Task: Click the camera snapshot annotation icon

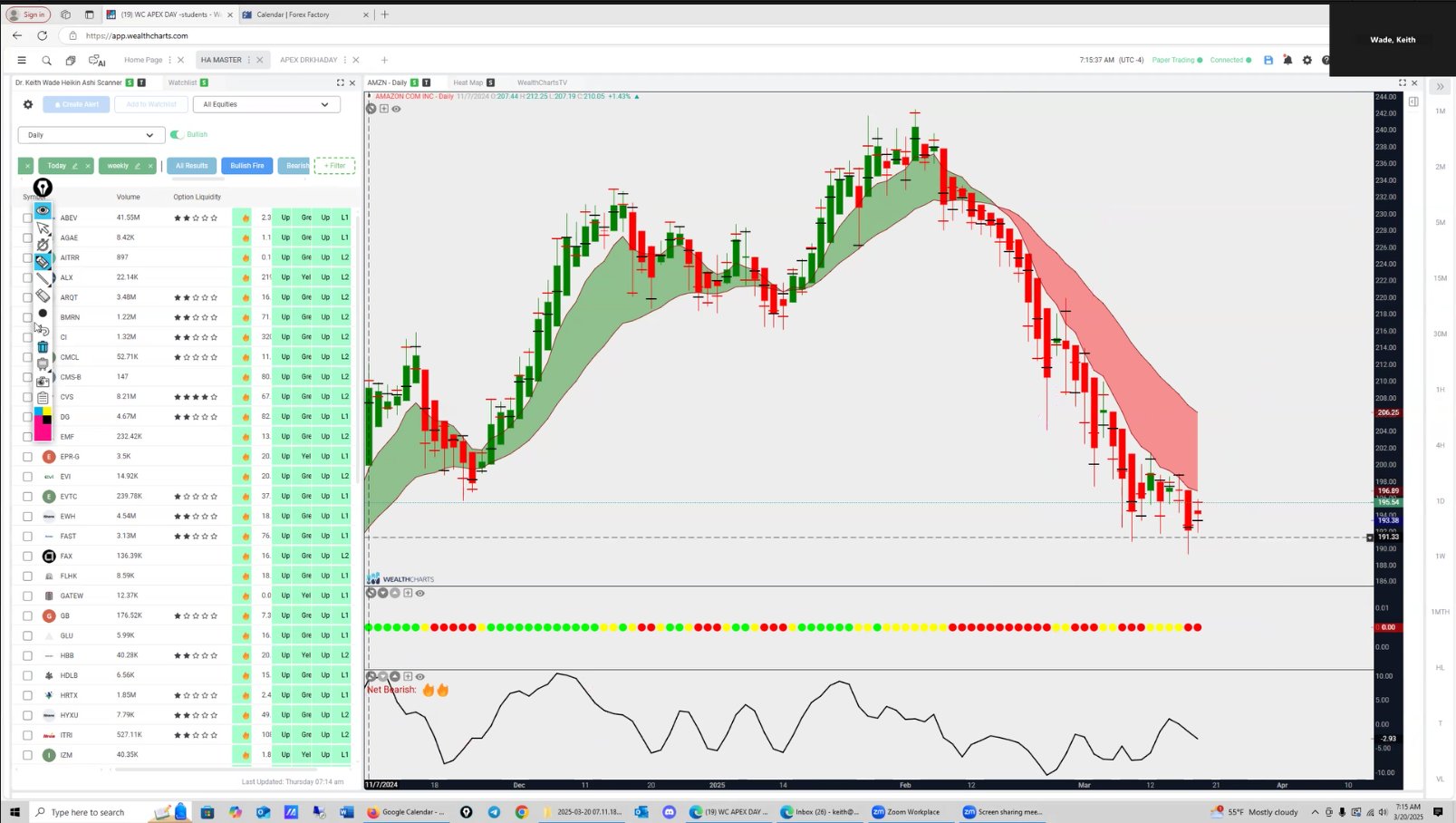Action: coord(43,382)
